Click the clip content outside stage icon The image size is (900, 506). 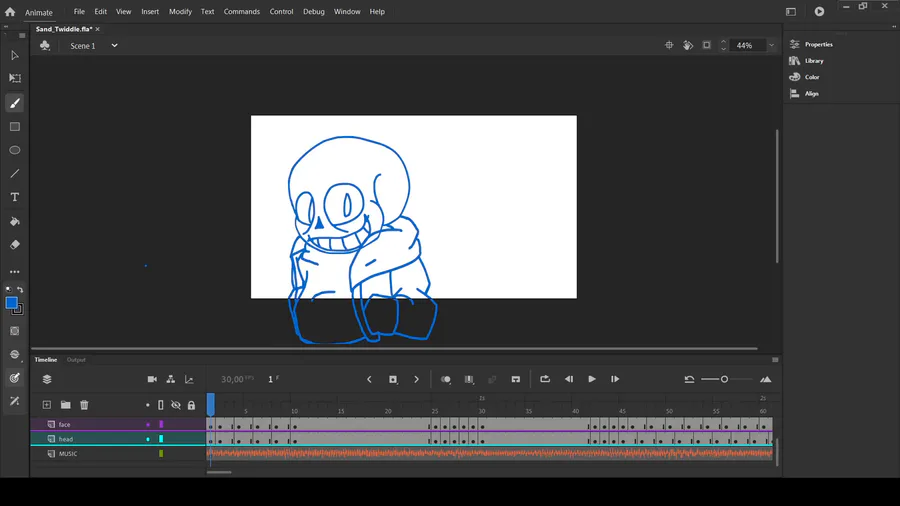pyautogui.click(x=707, y=45)
